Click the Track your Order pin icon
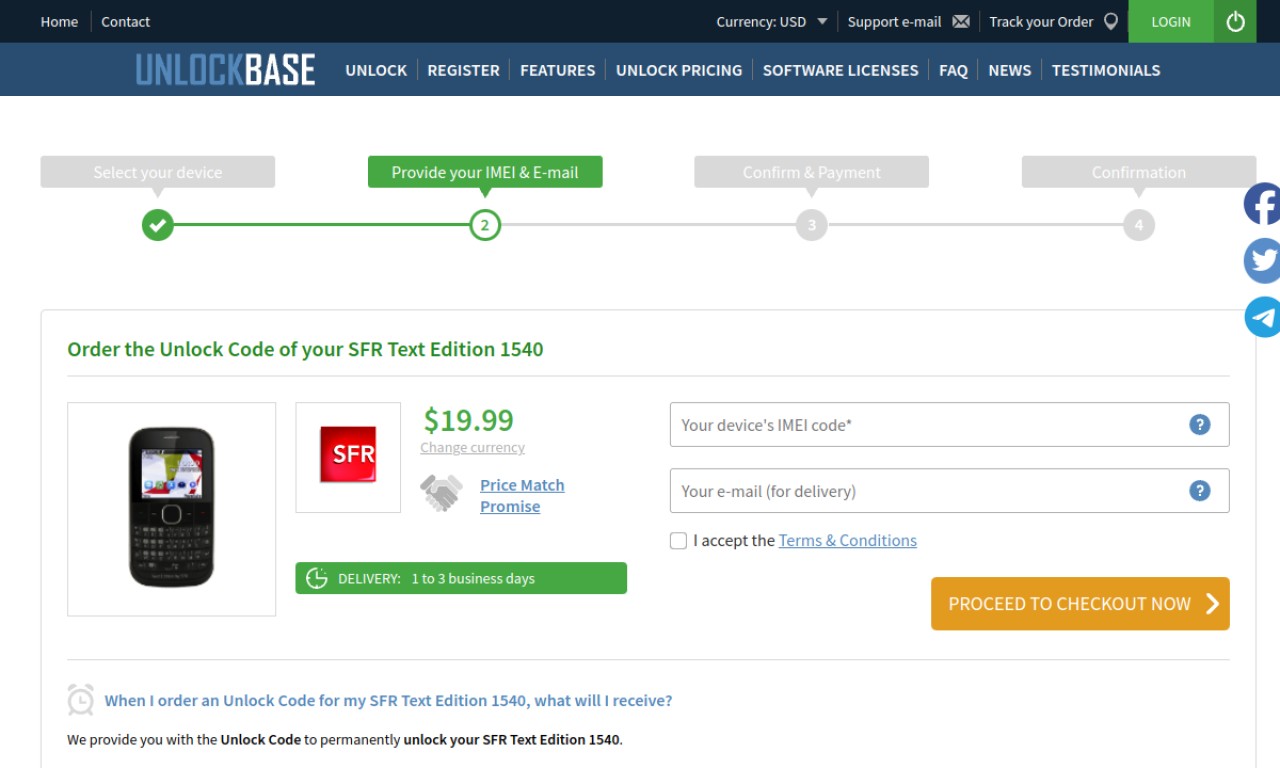1280x768 pixels. pyautogui.click(x=1110, y=21)
